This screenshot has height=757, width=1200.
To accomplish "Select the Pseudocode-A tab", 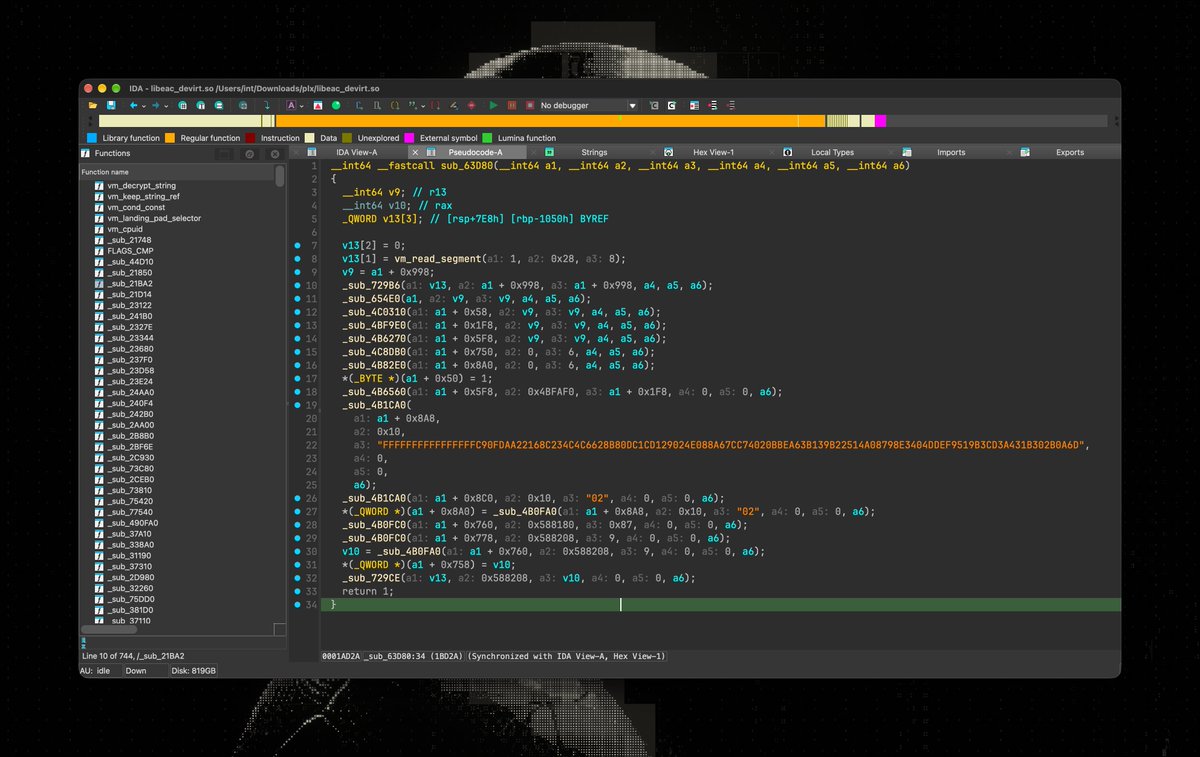I will click(x=476, y=152).
